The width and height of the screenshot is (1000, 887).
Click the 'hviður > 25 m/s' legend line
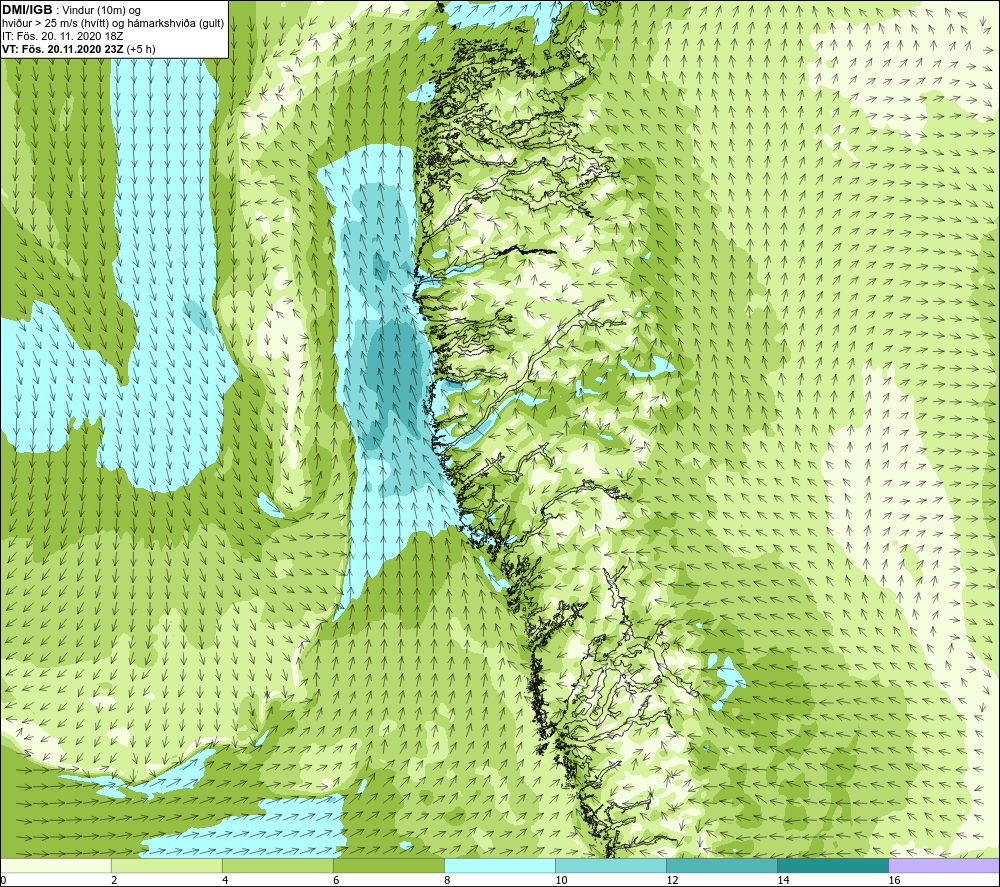113,24
